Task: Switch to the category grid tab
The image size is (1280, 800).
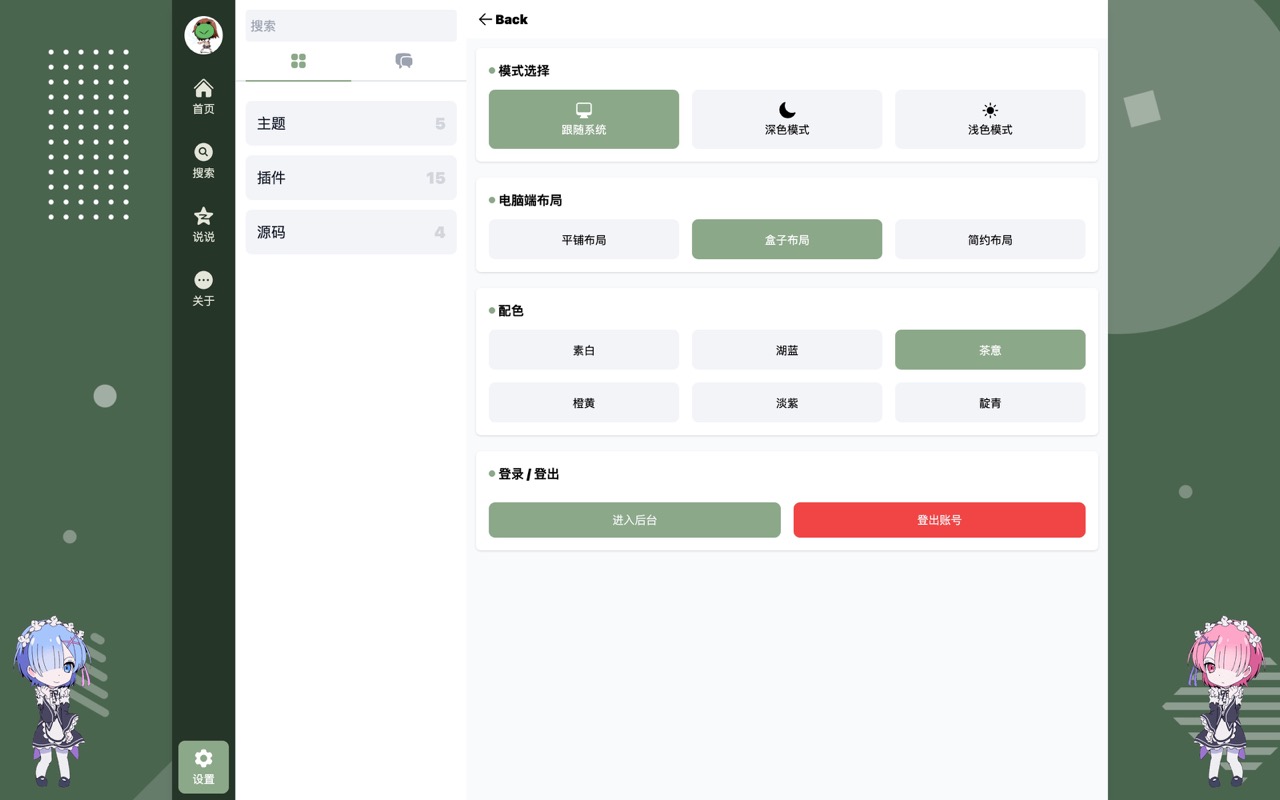Action: 298,61
